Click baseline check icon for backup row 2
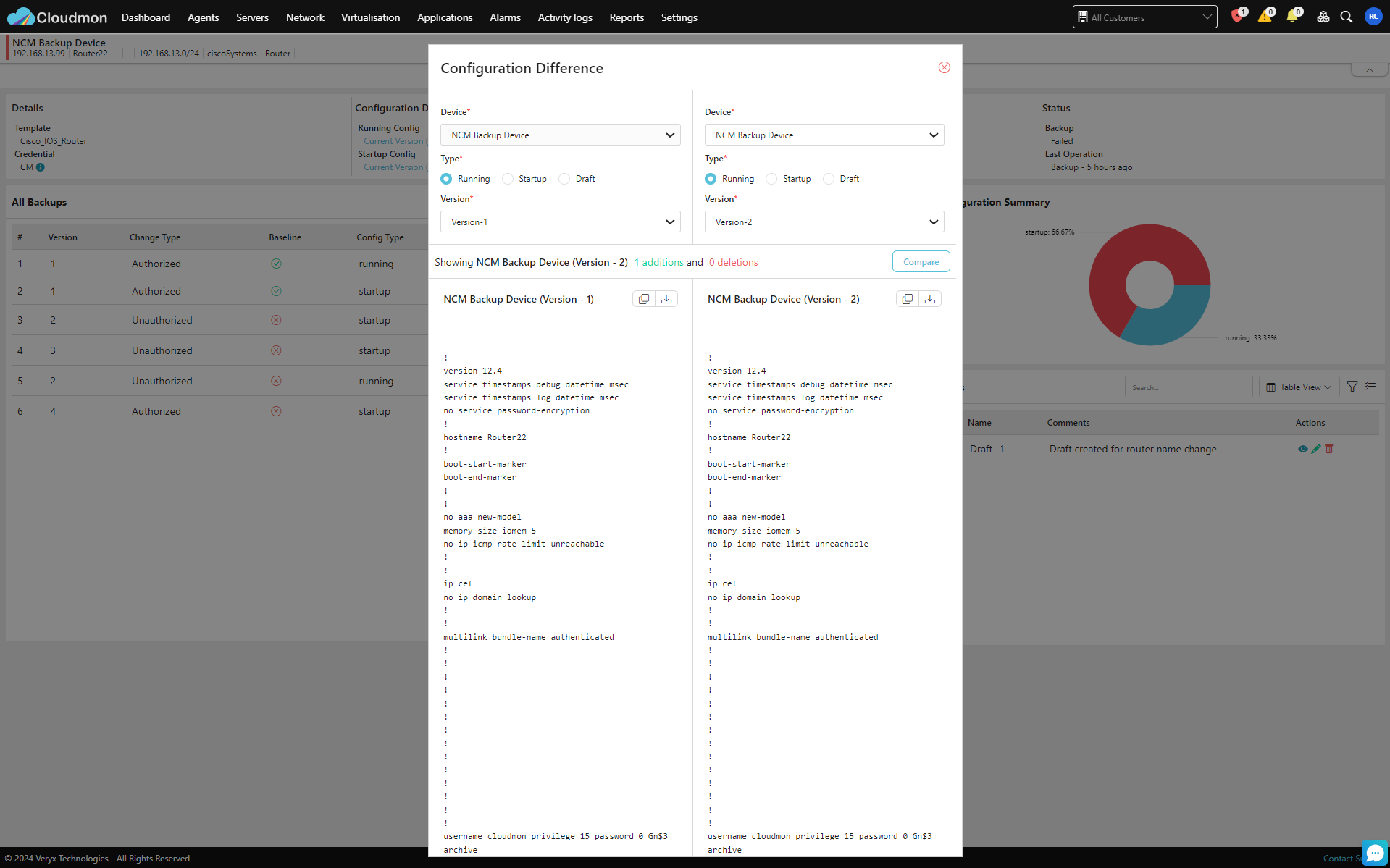1390x868 pixels. [276, 291]
